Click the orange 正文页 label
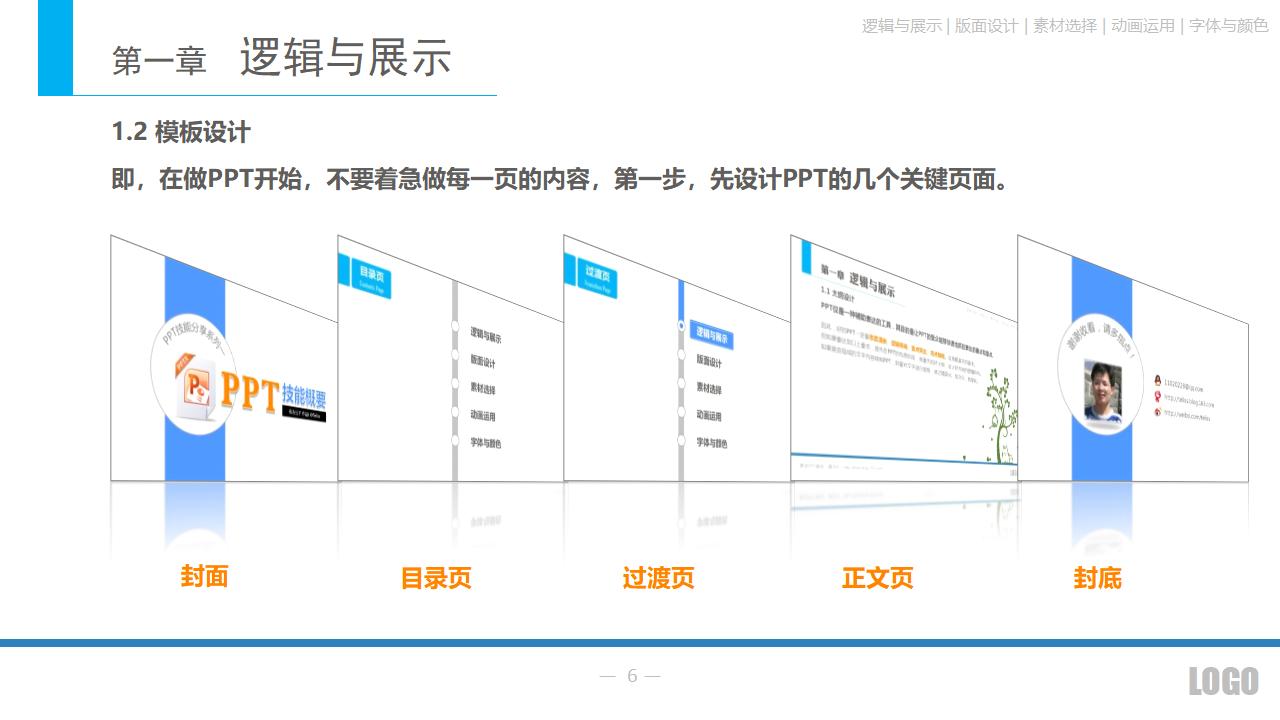Screen dimensions: 1280x720 click(x=879, y=578)
